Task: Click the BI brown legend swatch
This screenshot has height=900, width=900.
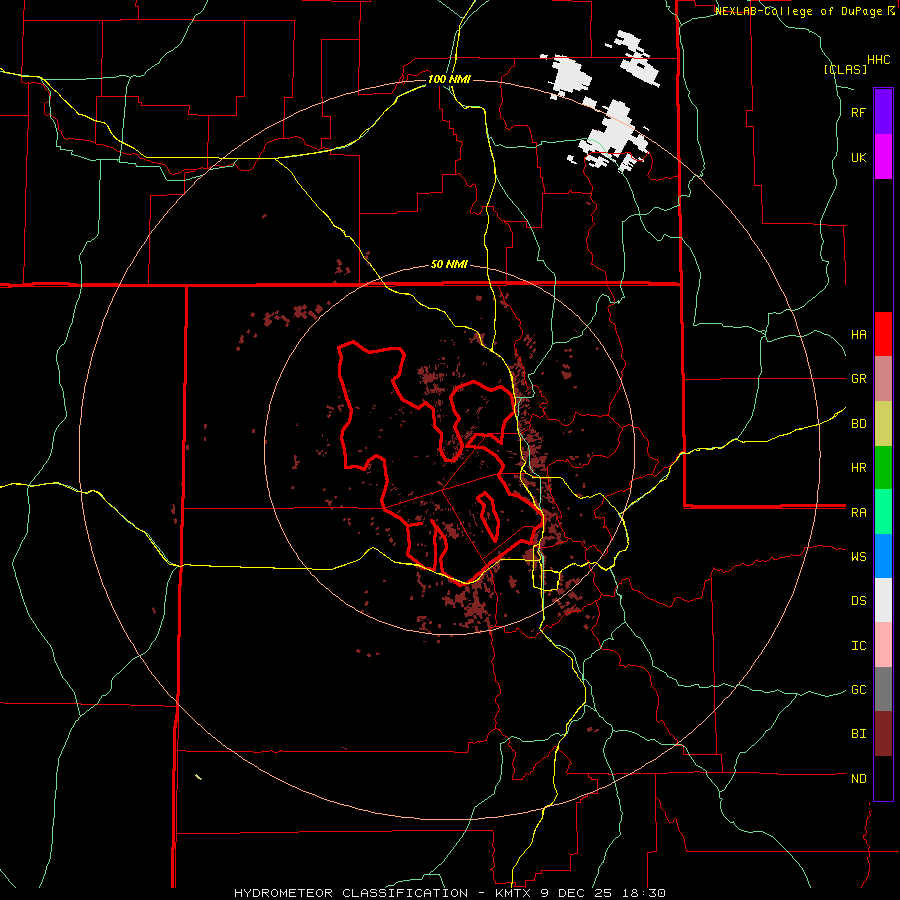Action: pyautogui.click(x=883, y=734)
